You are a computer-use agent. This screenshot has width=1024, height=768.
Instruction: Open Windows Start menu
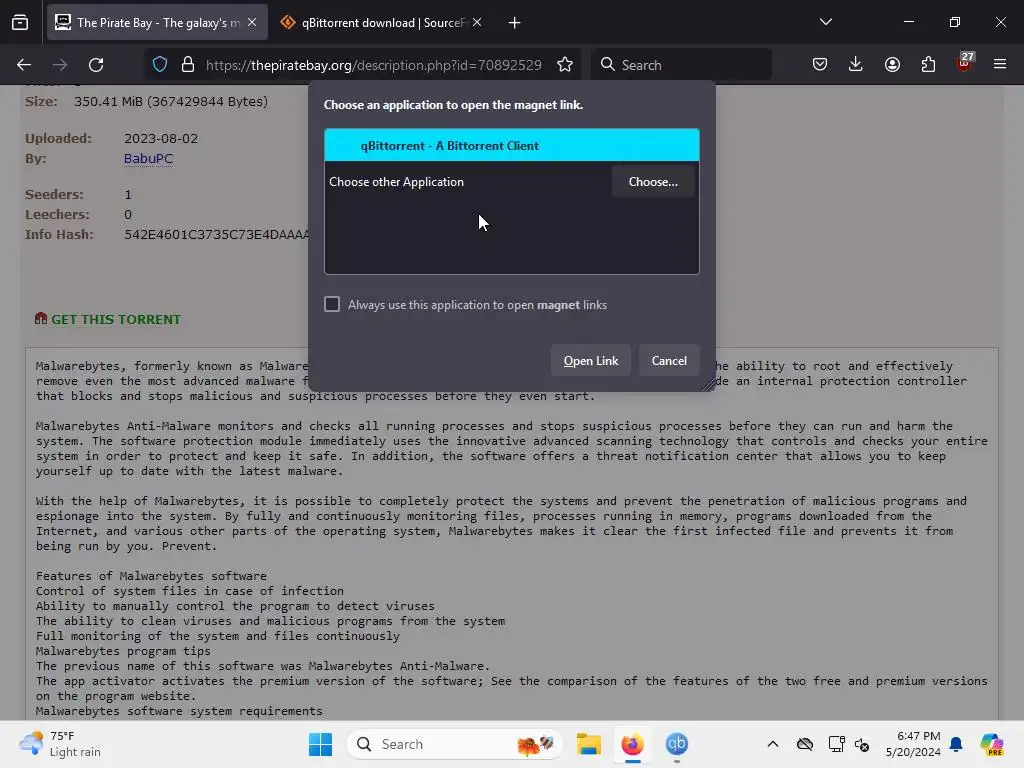click(320, 744)
